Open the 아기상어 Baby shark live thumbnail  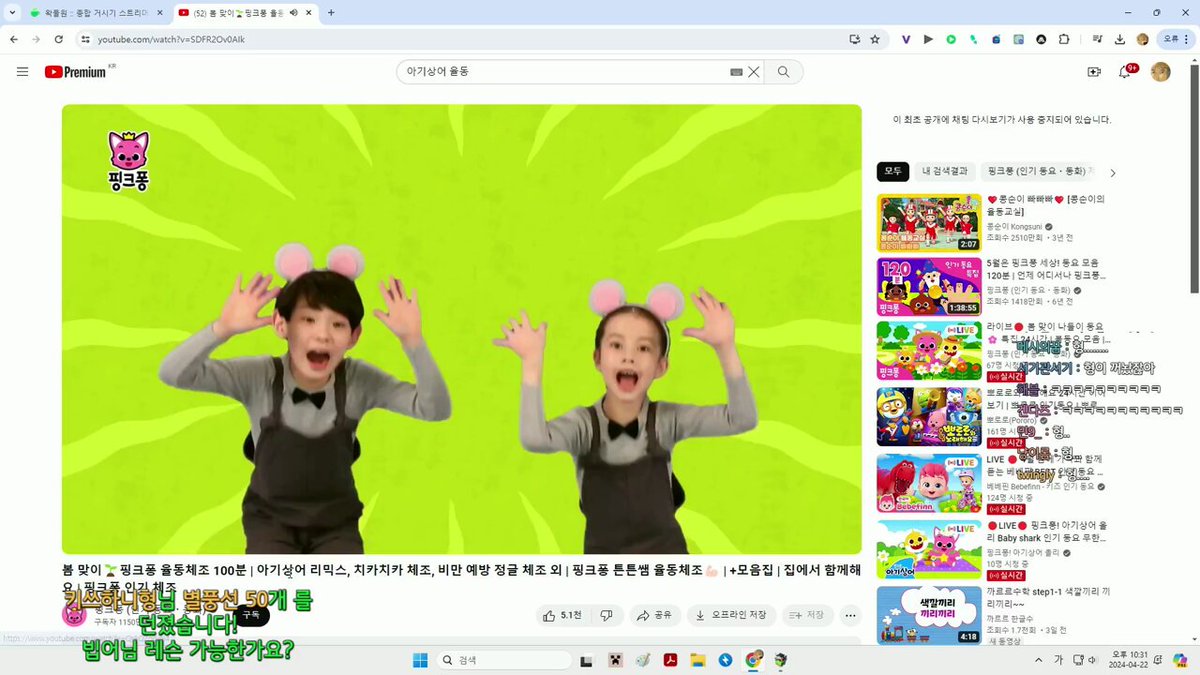point(929,550)
